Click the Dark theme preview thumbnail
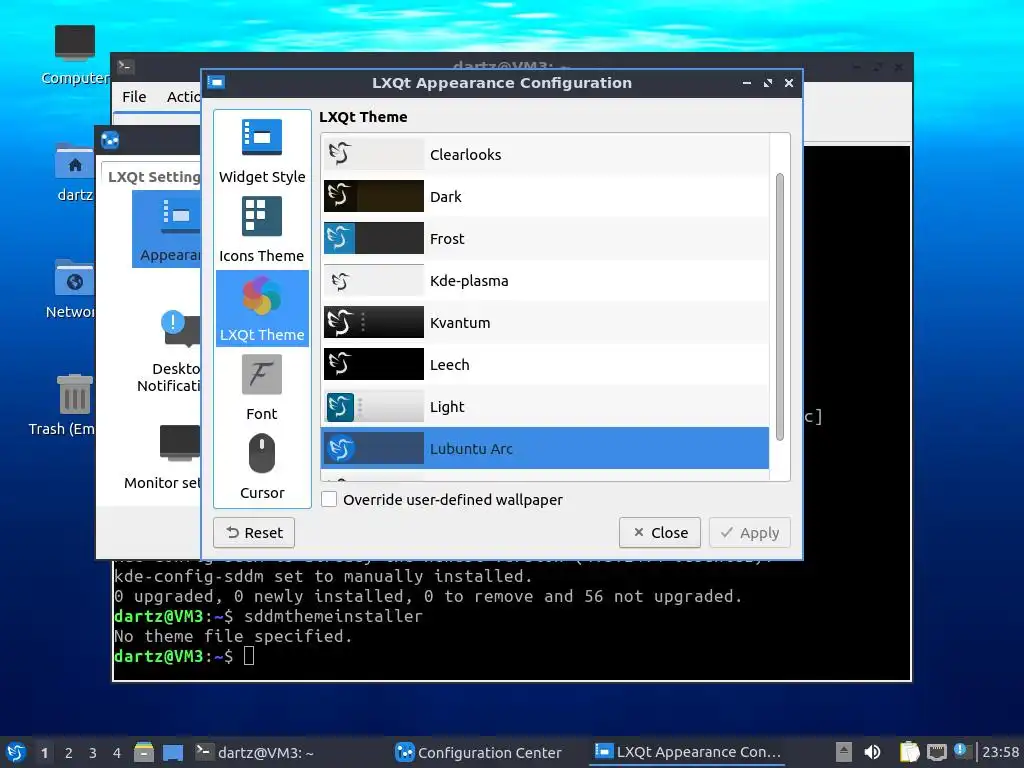This screenshot has height=768, width=1024. 374,196
